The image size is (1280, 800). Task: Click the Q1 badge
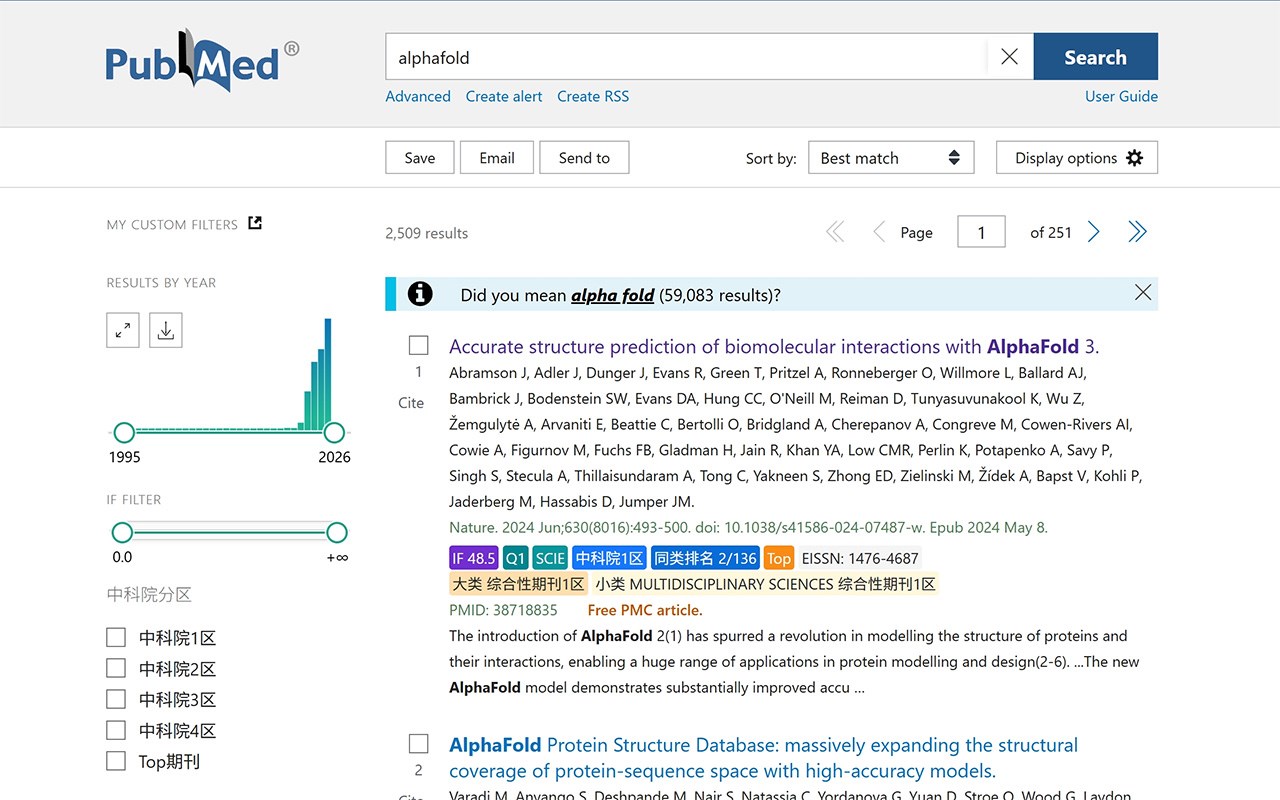(x=515, y=558)
